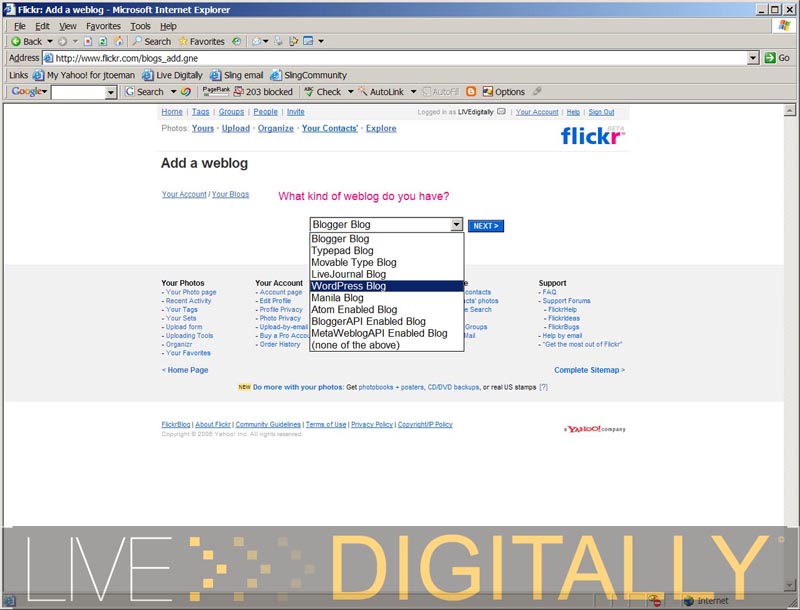Click the Sign Out link

click(601, 112)
